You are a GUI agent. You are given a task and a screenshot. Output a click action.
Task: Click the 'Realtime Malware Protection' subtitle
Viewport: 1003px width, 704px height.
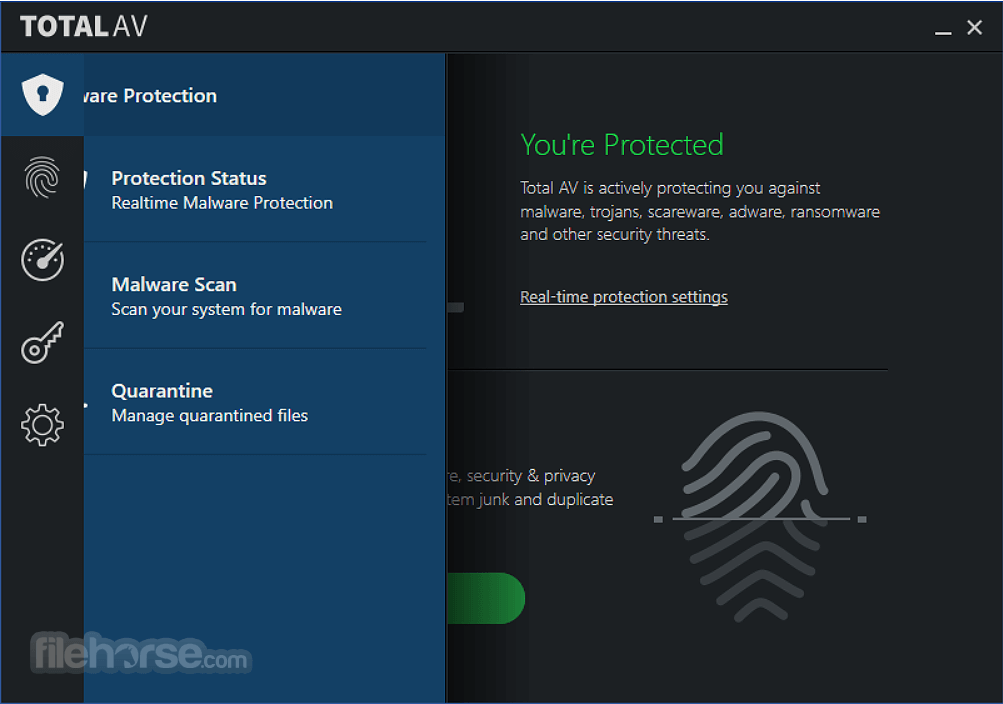click(x=222, y=203)
